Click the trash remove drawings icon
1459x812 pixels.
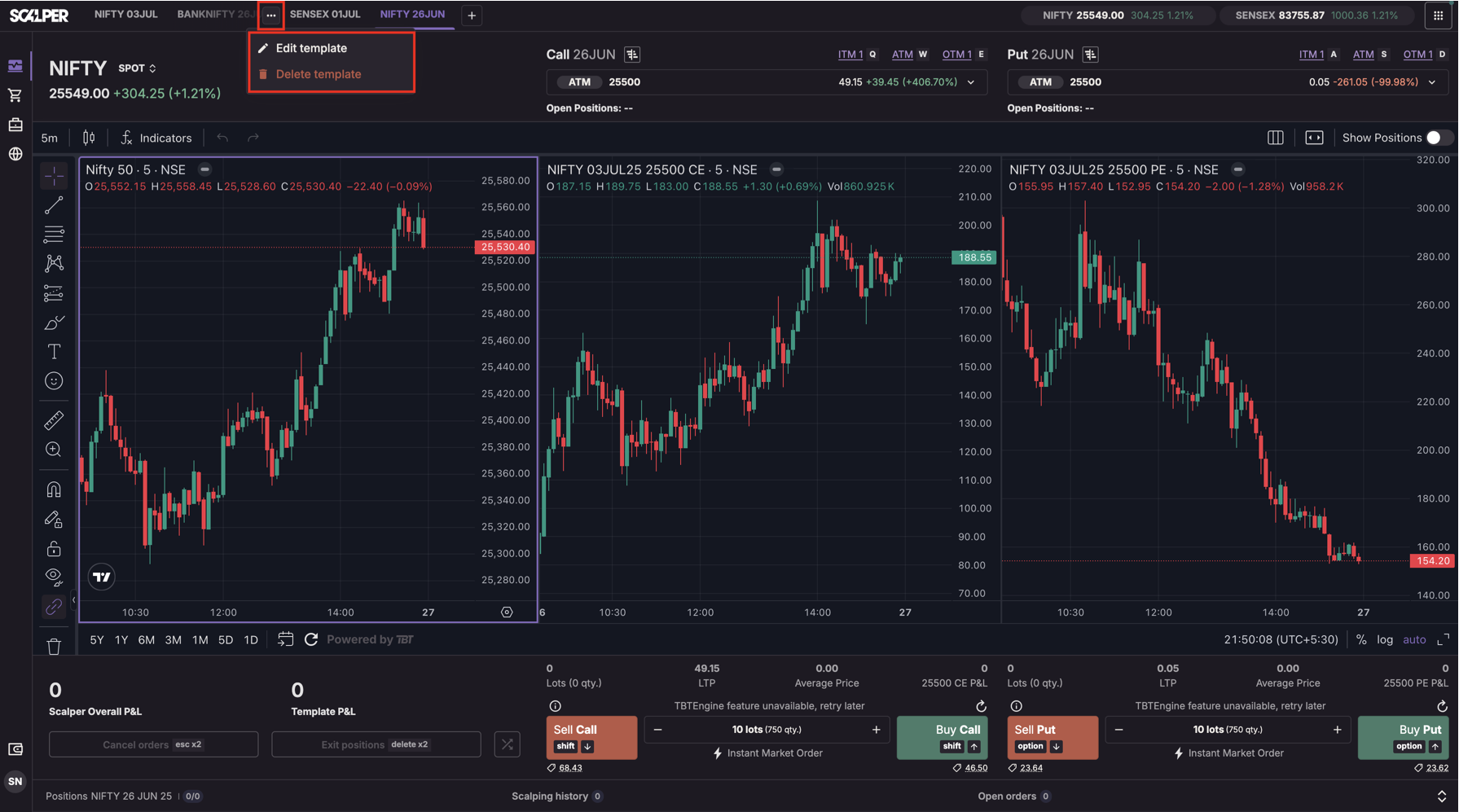[54, 647]
